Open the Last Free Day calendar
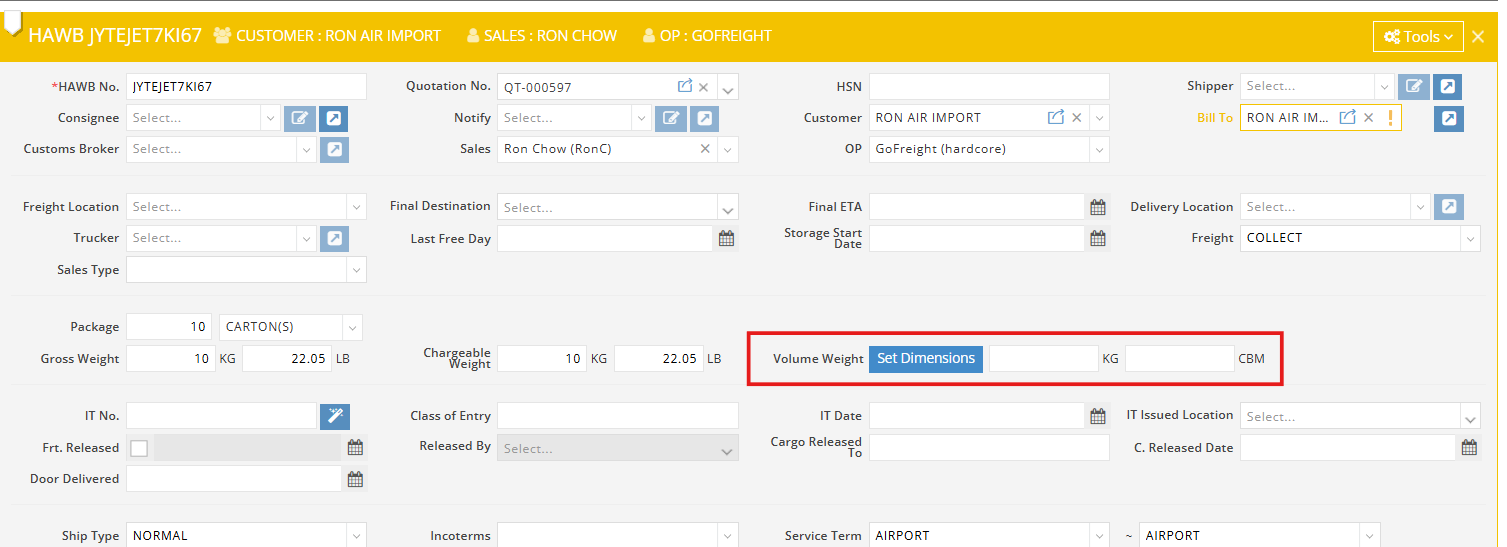Image resolution: width=1507 pixels, height=547 pixels. pos(727,238)
